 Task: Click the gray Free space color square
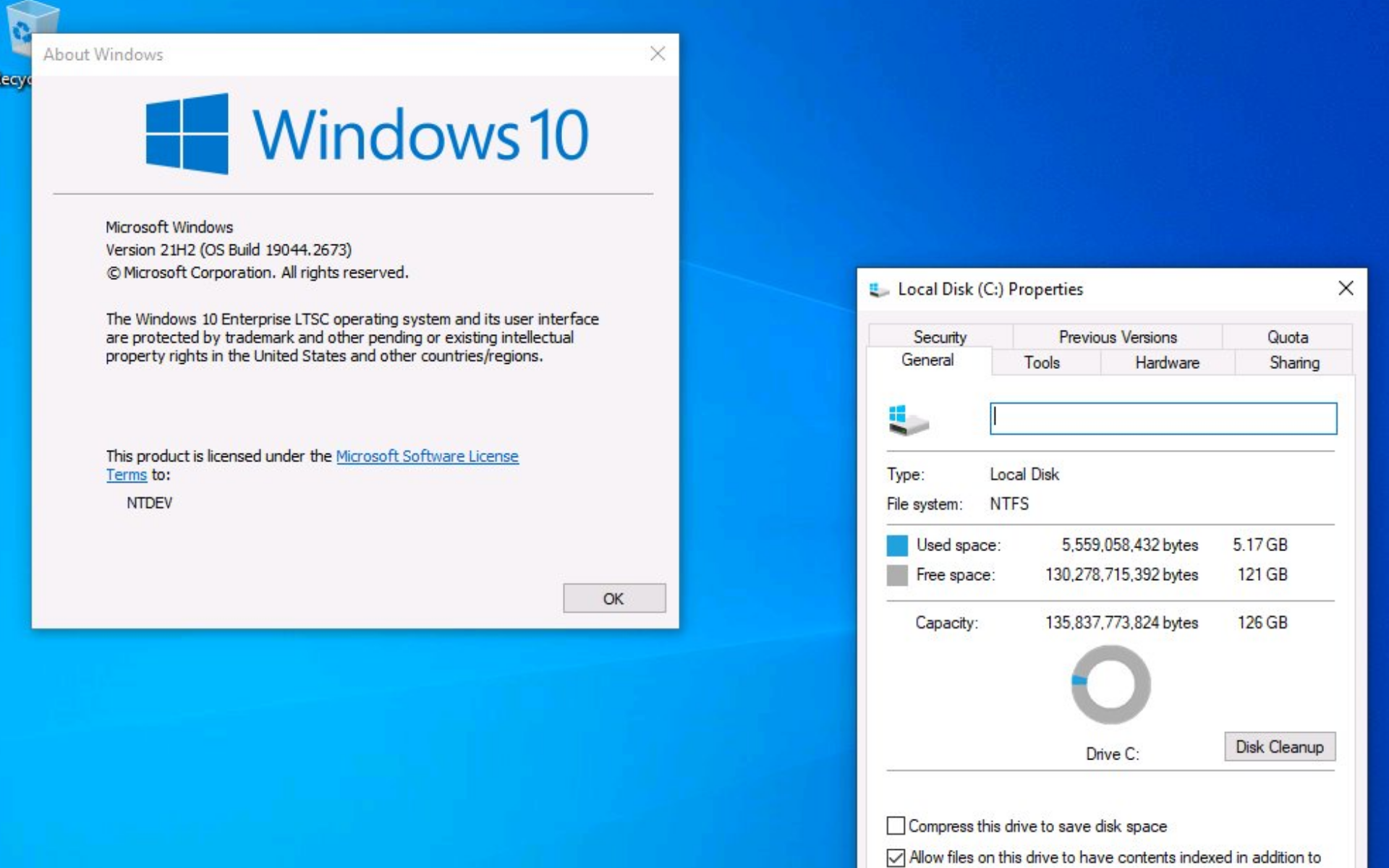click(897, 575)
